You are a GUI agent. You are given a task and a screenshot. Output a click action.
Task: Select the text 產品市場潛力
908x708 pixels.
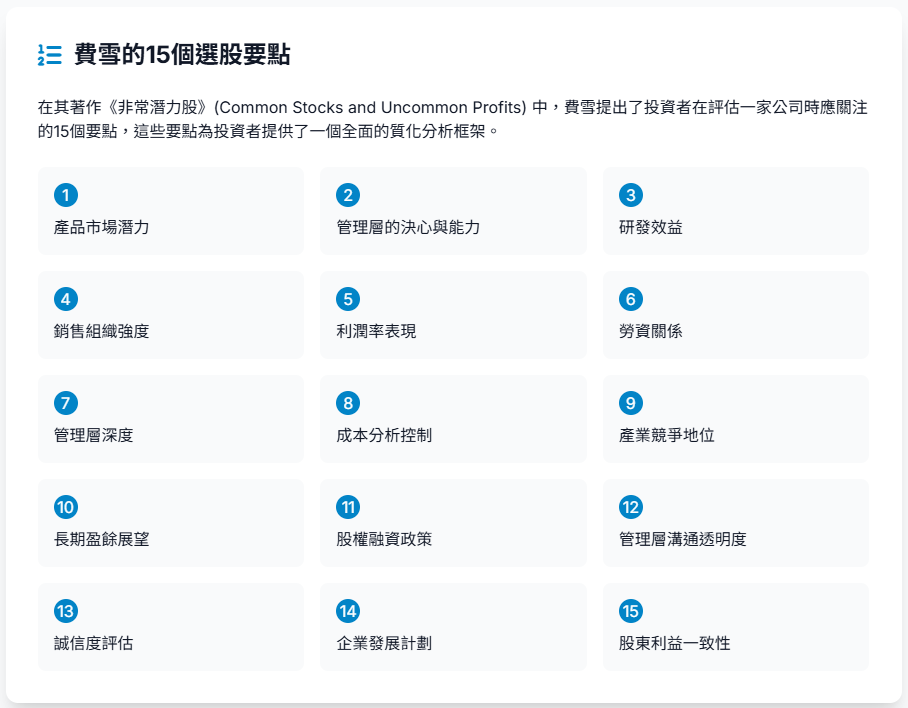pos(101,227)
